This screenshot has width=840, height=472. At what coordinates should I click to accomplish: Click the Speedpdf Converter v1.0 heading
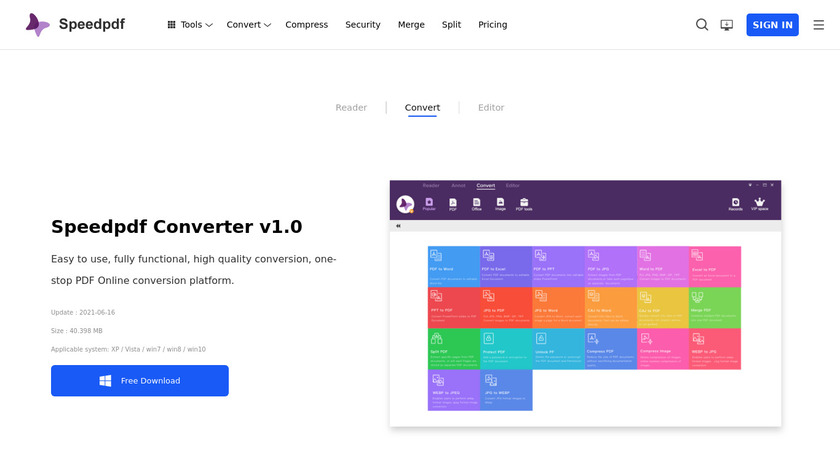[x=176, y=227]
